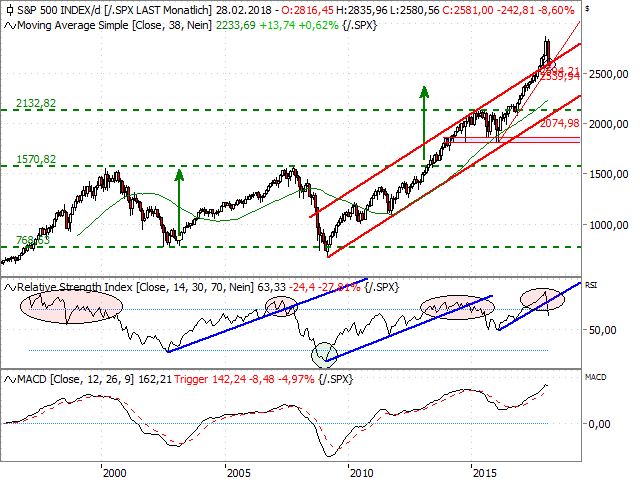
Task: Click the 1000,00 price axis label
Action: click(x=608, y=225)
